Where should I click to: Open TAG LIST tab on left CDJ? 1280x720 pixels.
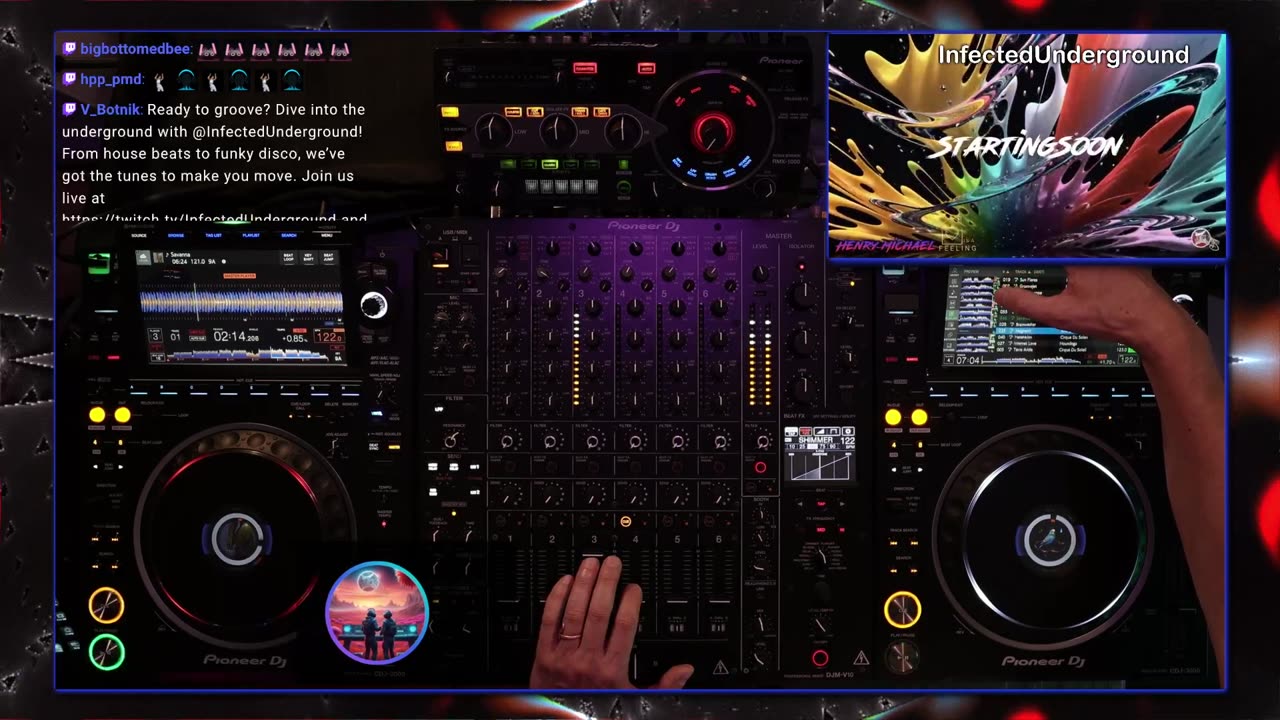point(213,235)
